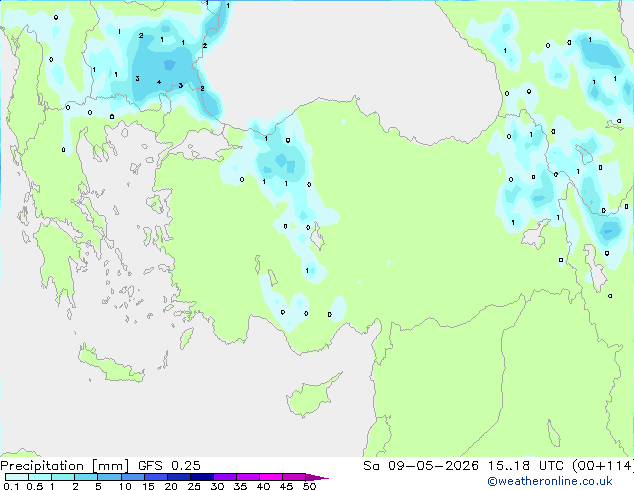Click the island of Crete on map
The width and height of the screenshot is (634, 490).
pos(111,365)
